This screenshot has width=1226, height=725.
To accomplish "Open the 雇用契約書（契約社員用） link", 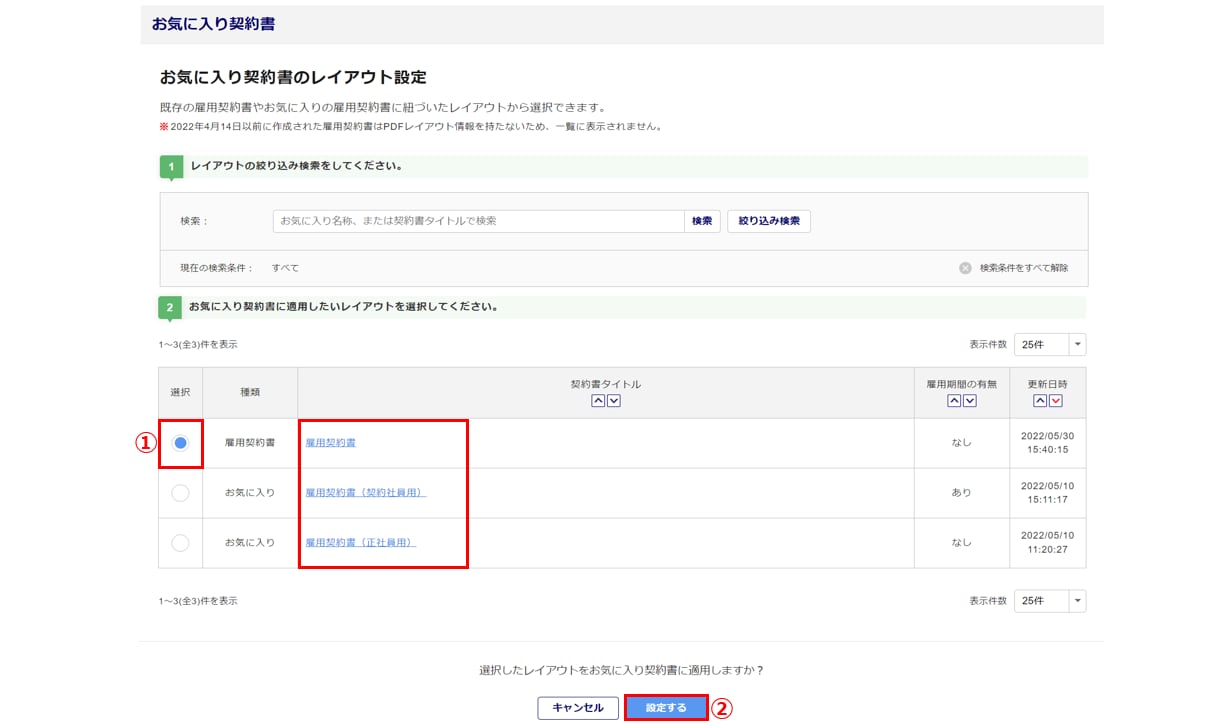I will pos(365,493).
